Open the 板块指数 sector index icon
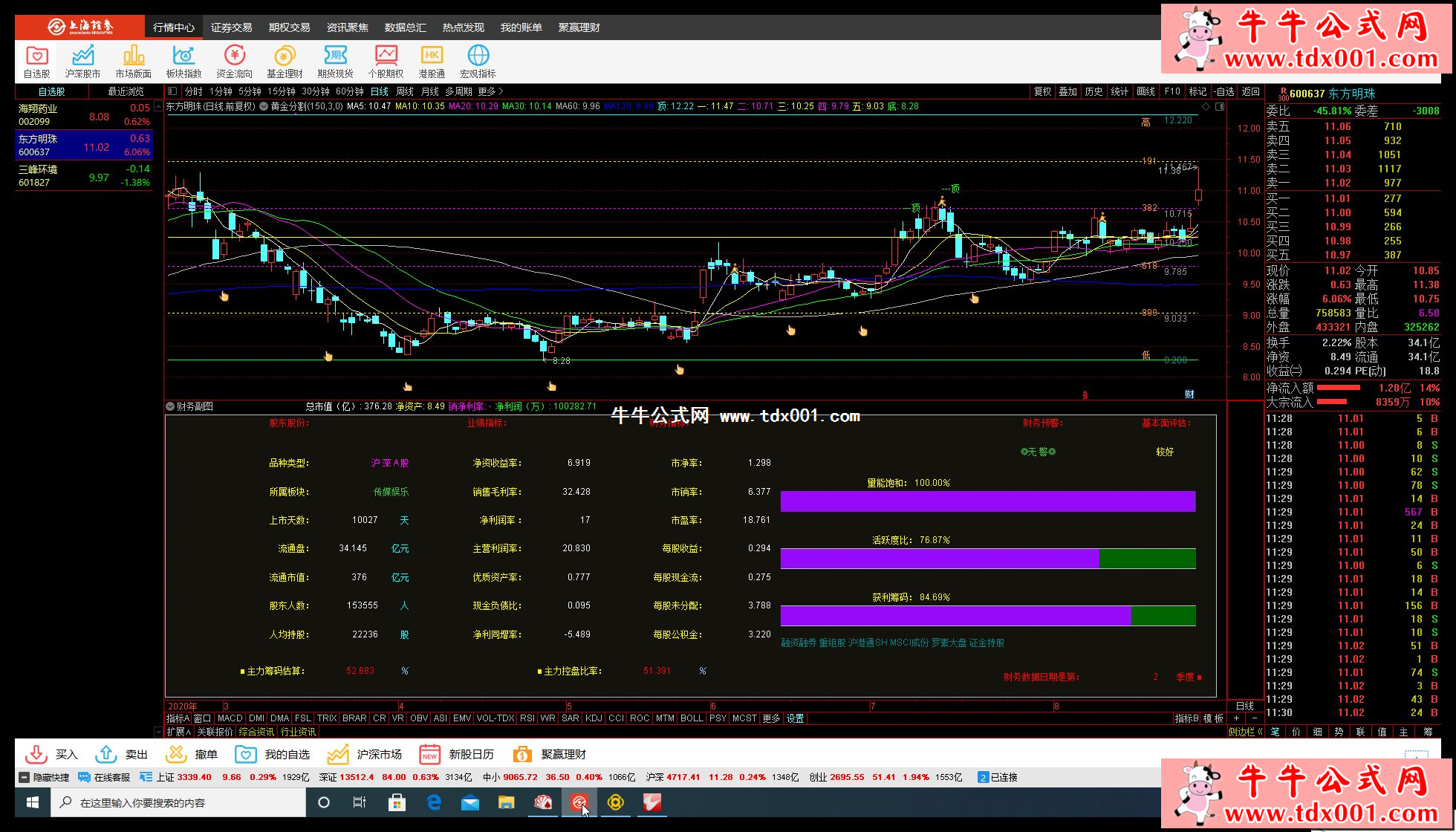The height and width of the screenshot is (832, 1456). 183,62
